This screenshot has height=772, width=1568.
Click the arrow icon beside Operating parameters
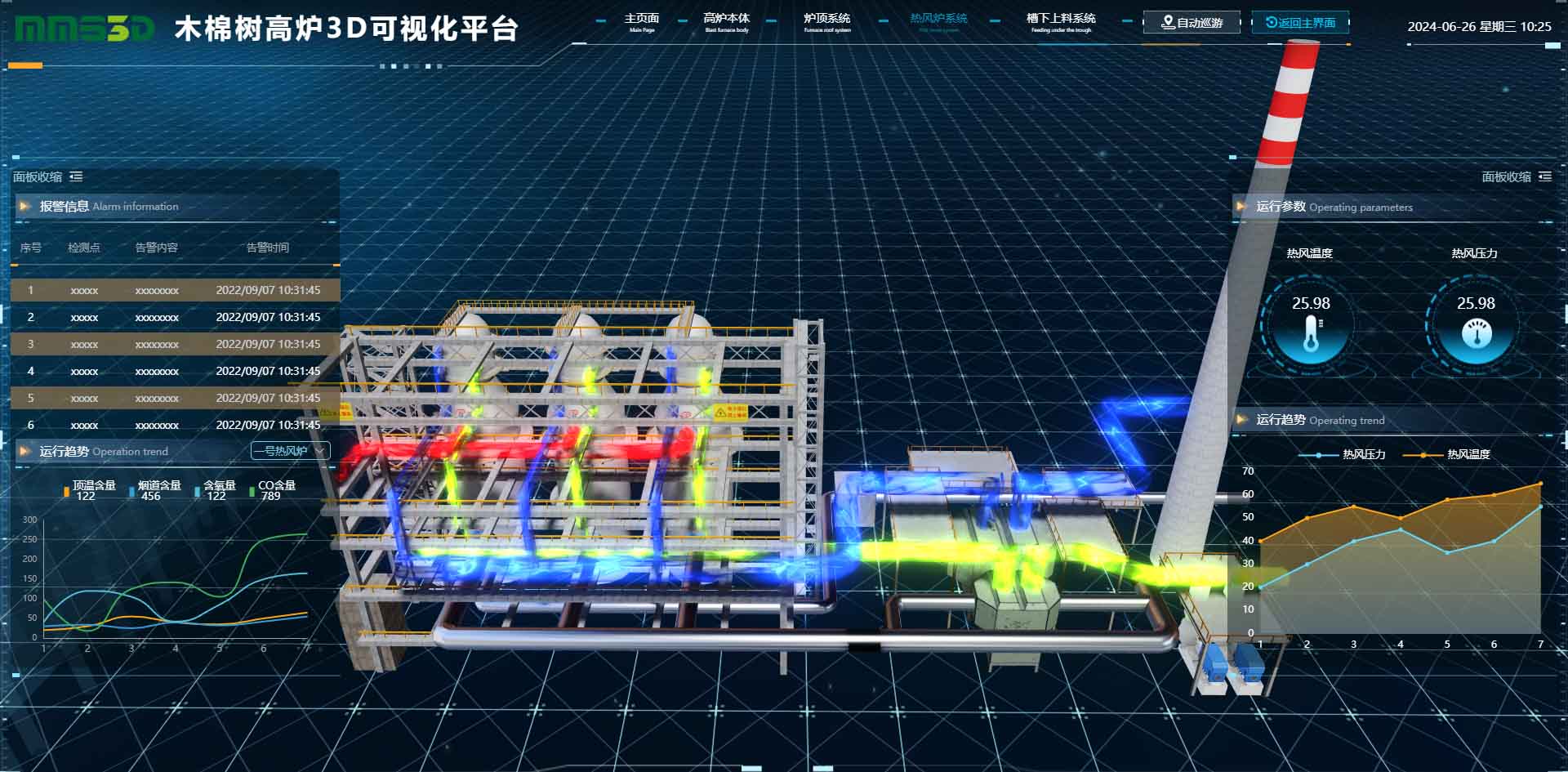coord(1241,207)
